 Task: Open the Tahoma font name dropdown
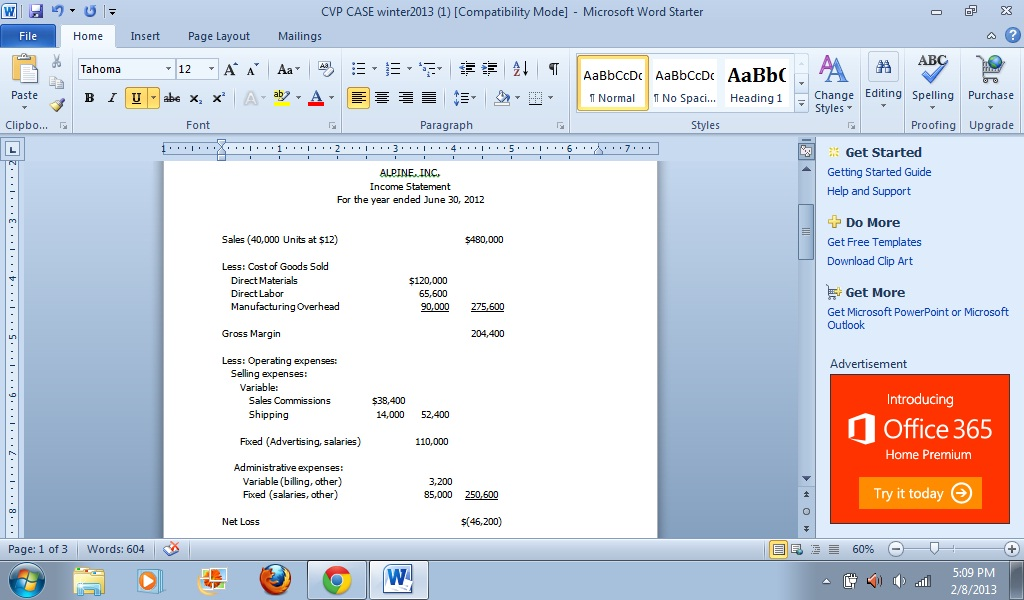coord(168,69)
